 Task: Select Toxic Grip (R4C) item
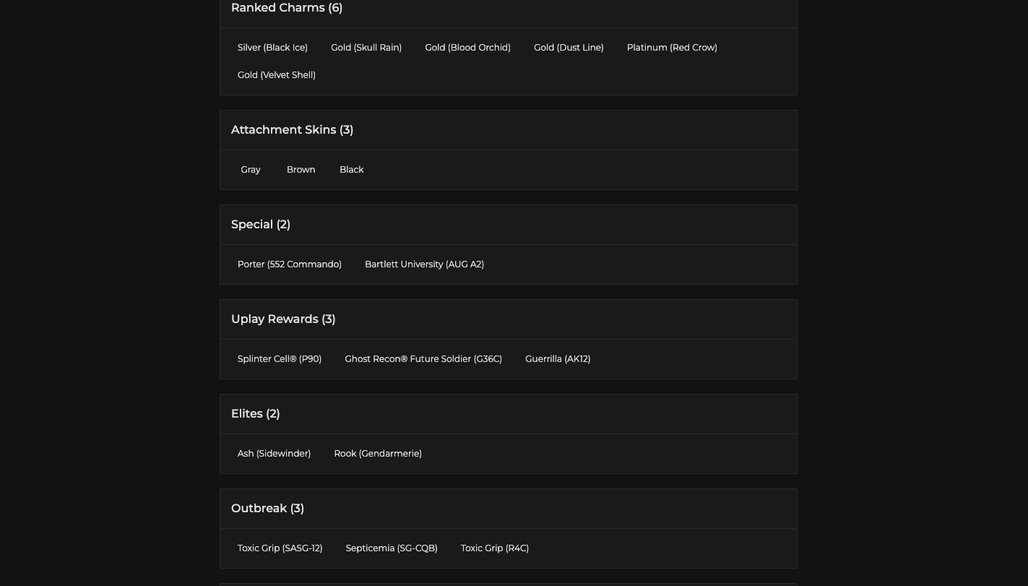pos(494,548)
